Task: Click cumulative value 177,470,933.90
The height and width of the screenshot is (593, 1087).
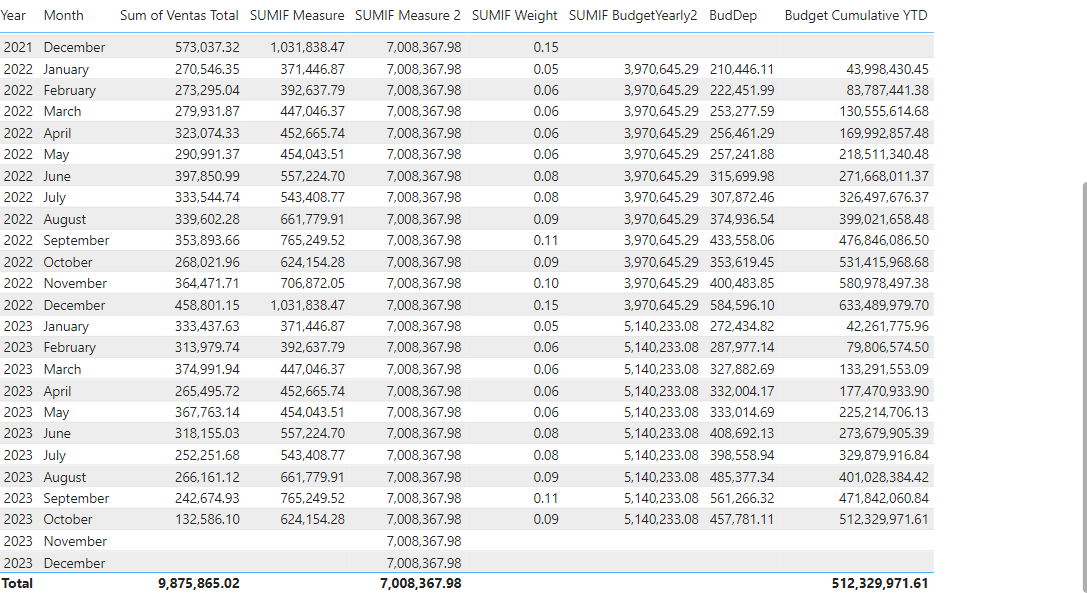Action: pyautogui.click(x=884, y=391)
